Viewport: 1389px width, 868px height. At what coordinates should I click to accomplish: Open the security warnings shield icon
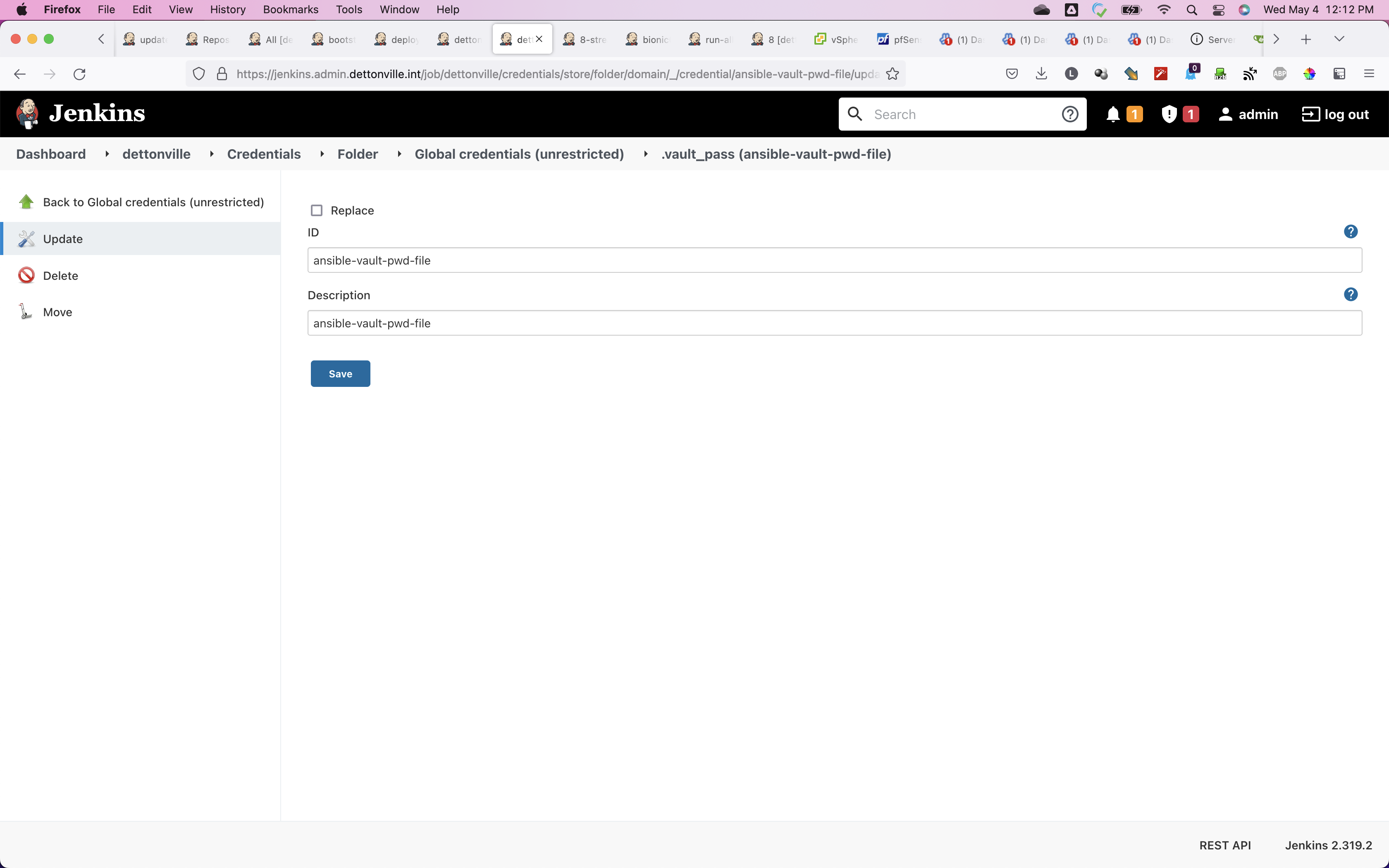coord(1169,114)
